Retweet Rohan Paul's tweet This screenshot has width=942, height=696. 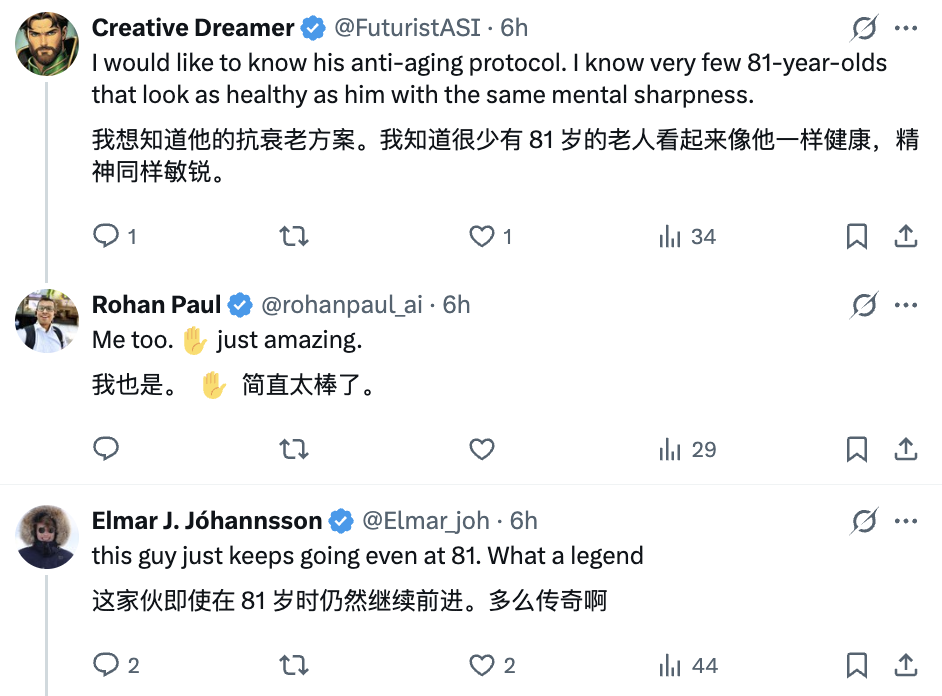294,449
